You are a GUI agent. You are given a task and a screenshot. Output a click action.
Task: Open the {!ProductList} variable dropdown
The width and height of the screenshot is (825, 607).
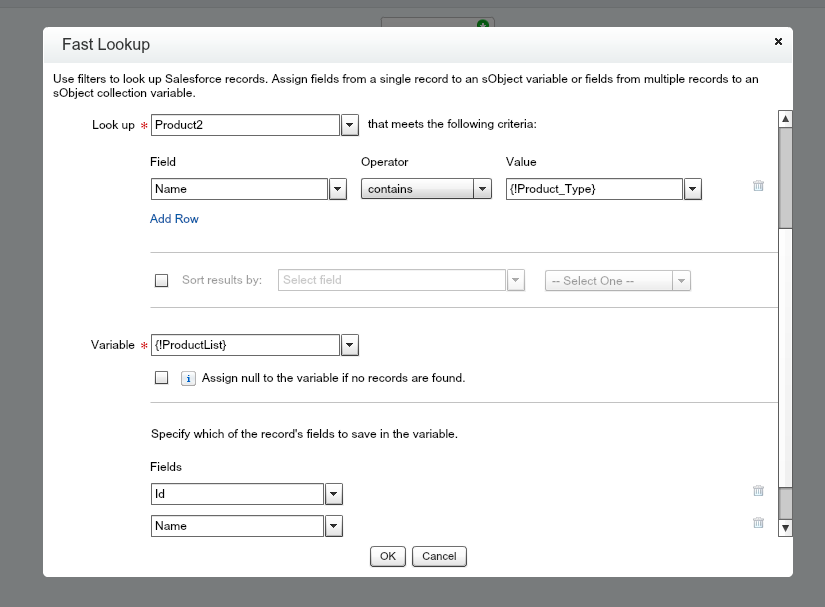(x=350, y=345)
